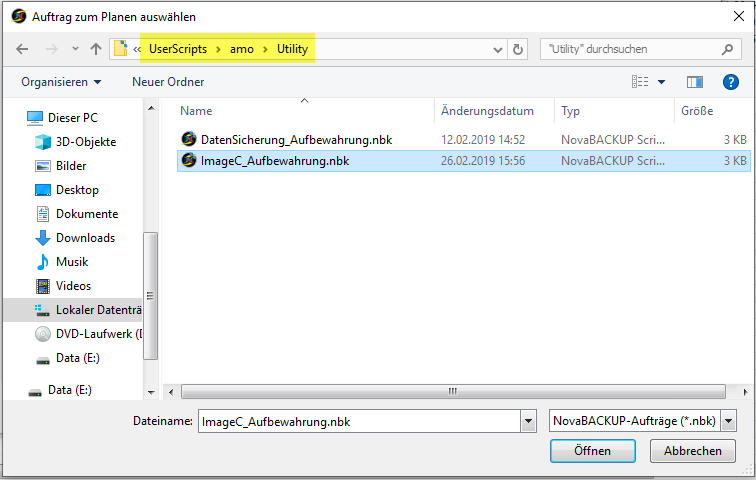756x480 pixels.
Task: Click the 3D-Objekte cube icon
Action: pyautogui.click(x=43, y=142)
